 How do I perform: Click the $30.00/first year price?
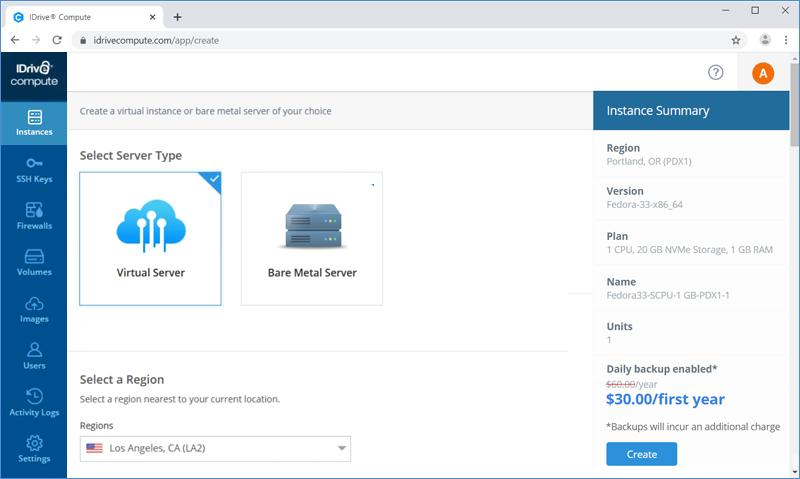point(665,399)
